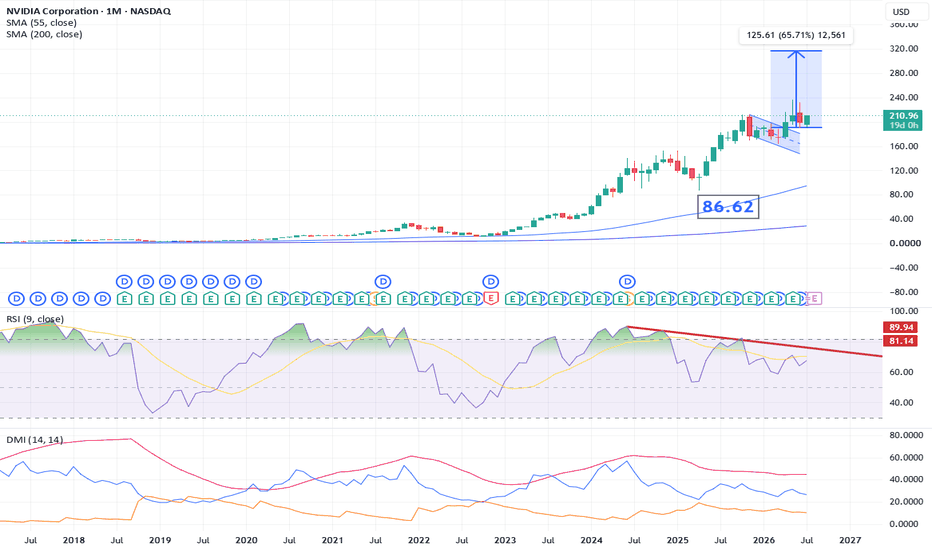Click the orange split marker near mid-2024
This screenshot has width=932, height=550.
coord(630,298)
